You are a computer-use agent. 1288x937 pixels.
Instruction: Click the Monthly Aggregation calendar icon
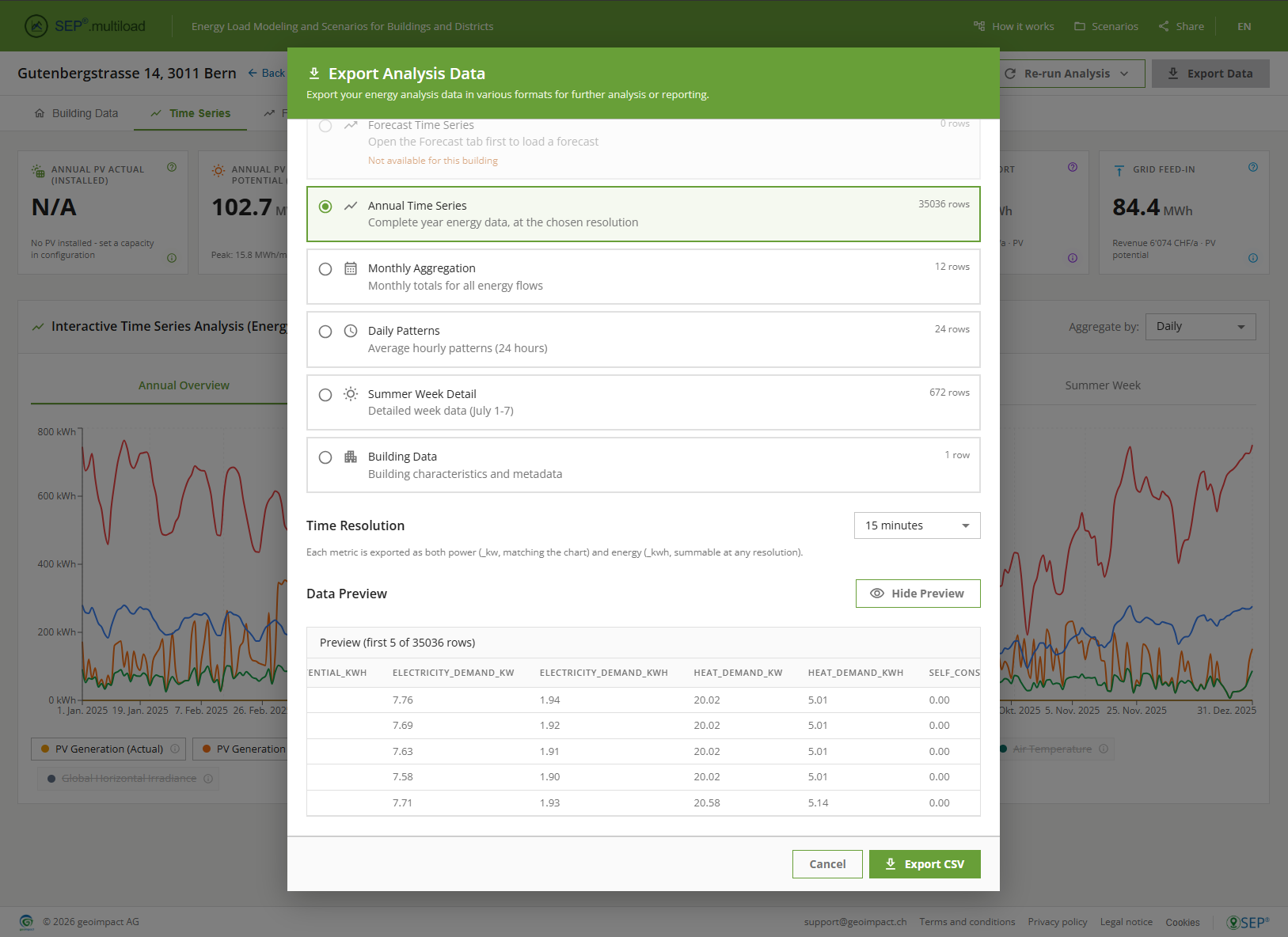[351, 268]
